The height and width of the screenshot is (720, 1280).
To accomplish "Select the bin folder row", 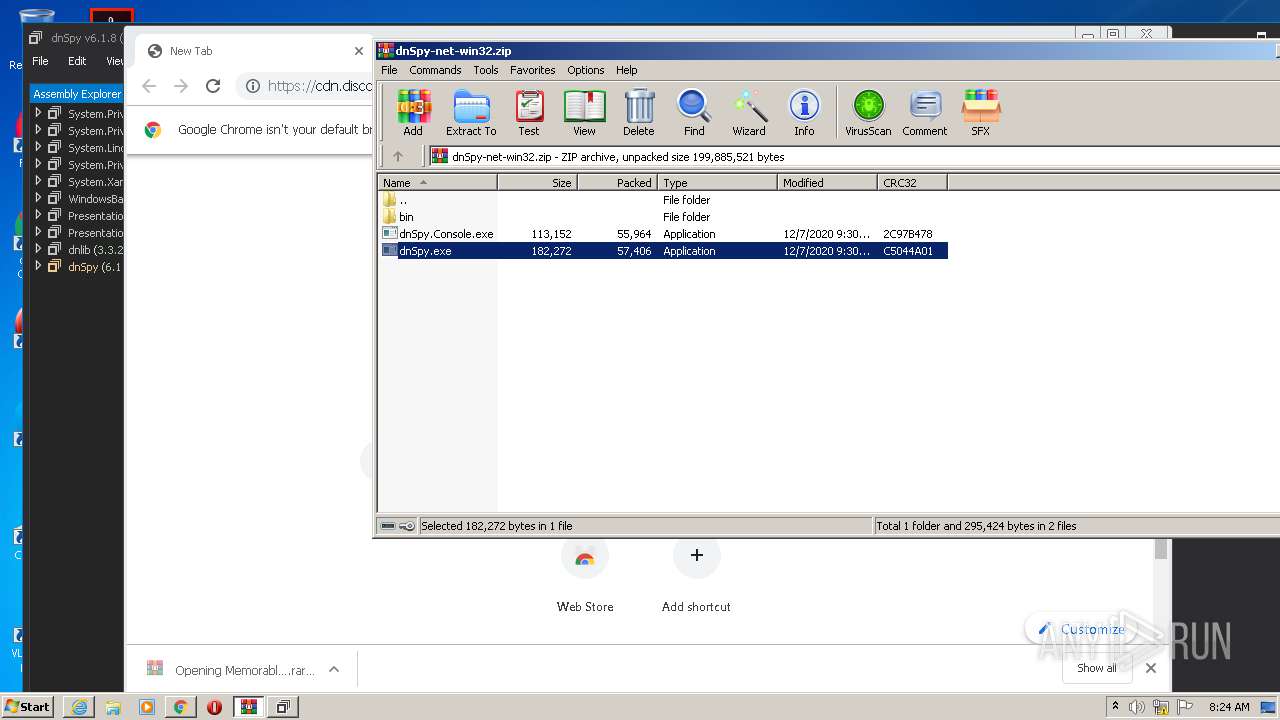I will click(663, 217).
